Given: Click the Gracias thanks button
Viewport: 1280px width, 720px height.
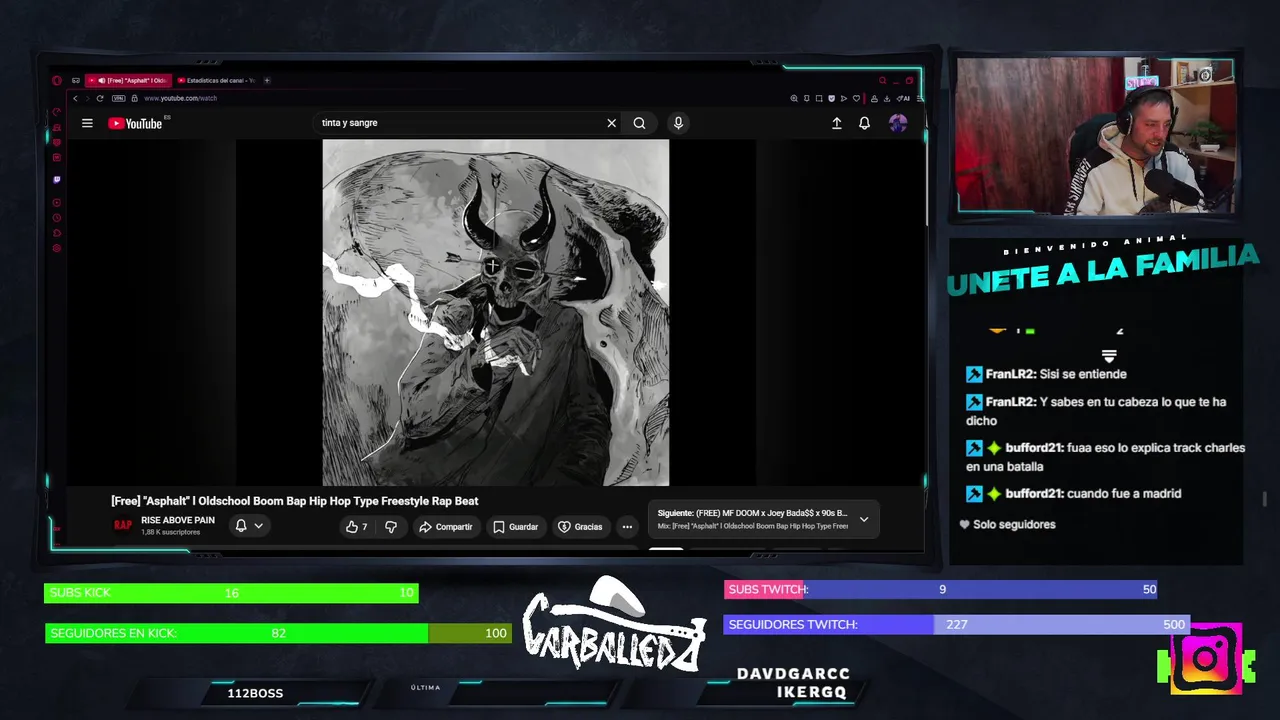Looking at the screenshot, I should [x=580, y=527].
